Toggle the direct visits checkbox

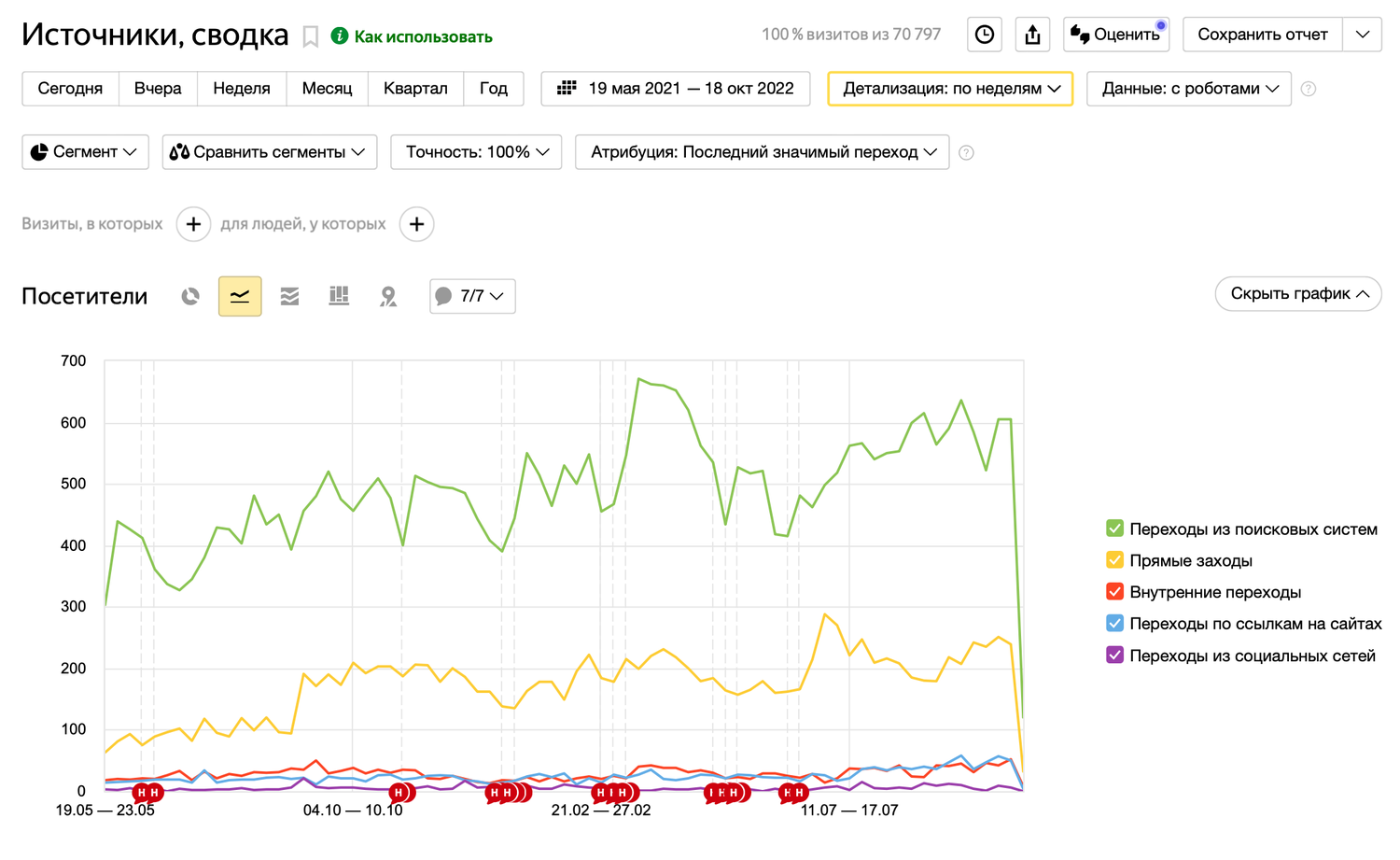pyautogui.click(x=1114, y=560)
